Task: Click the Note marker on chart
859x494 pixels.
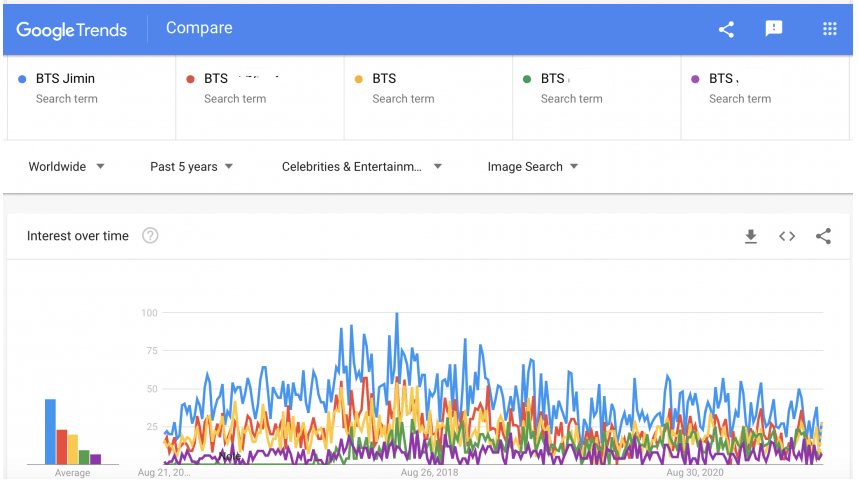Action: click(x=230, y=456)
